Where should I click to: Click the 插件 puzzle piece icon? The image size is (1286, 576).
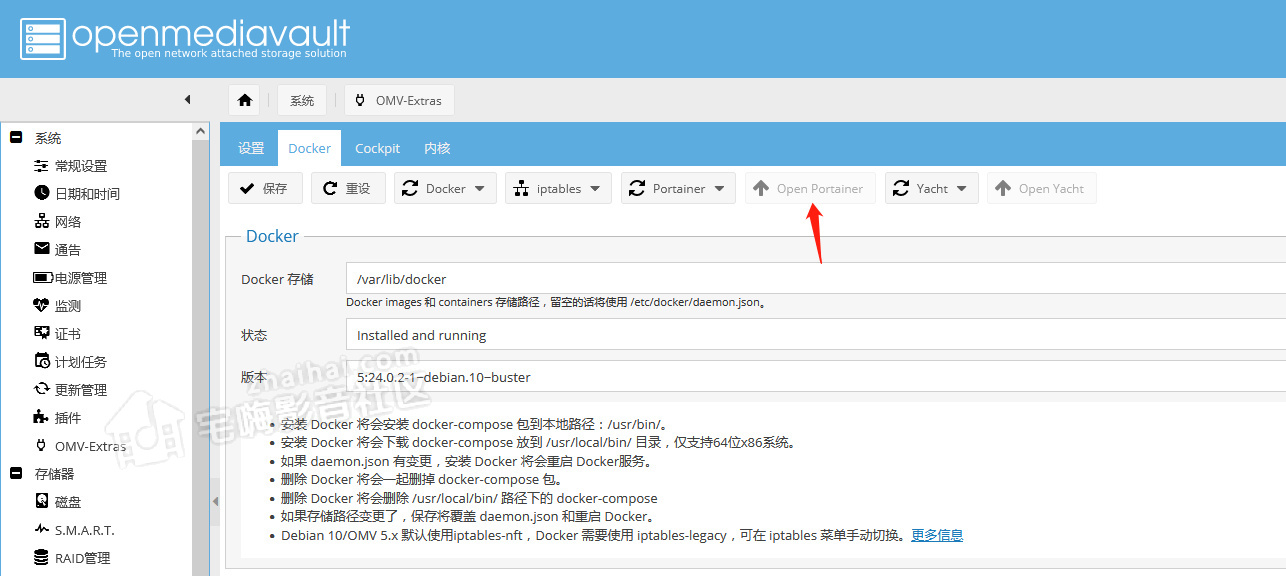coord(41,417)
